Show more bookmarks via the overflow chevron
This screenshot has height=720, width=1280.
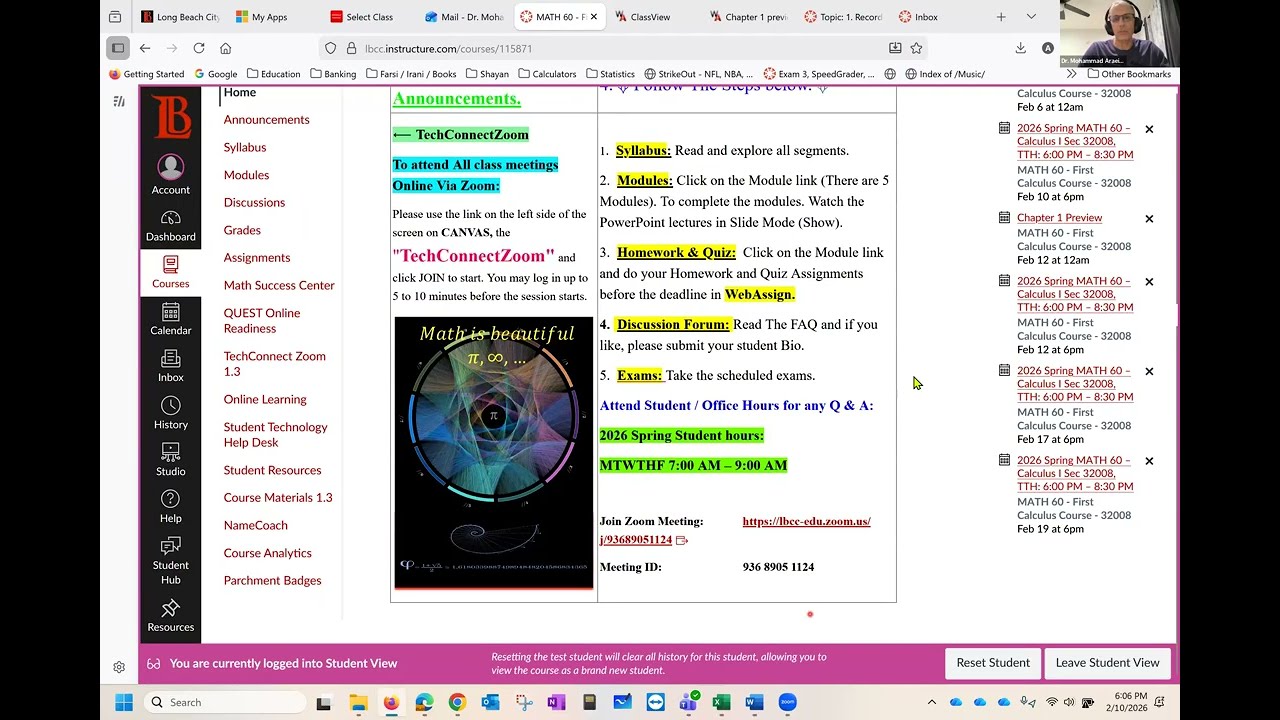[1071, 74]
